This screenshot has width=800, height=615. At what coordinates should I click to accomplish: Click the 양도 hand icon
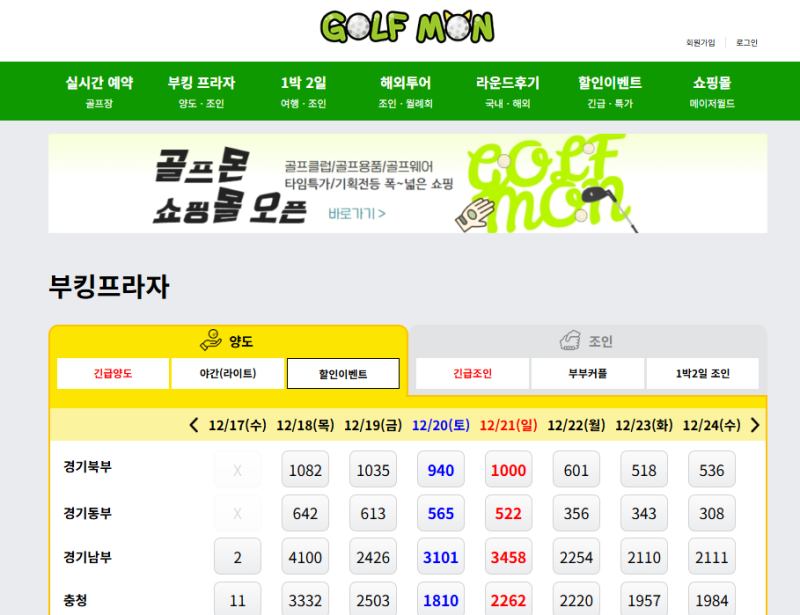pos(211,340)
